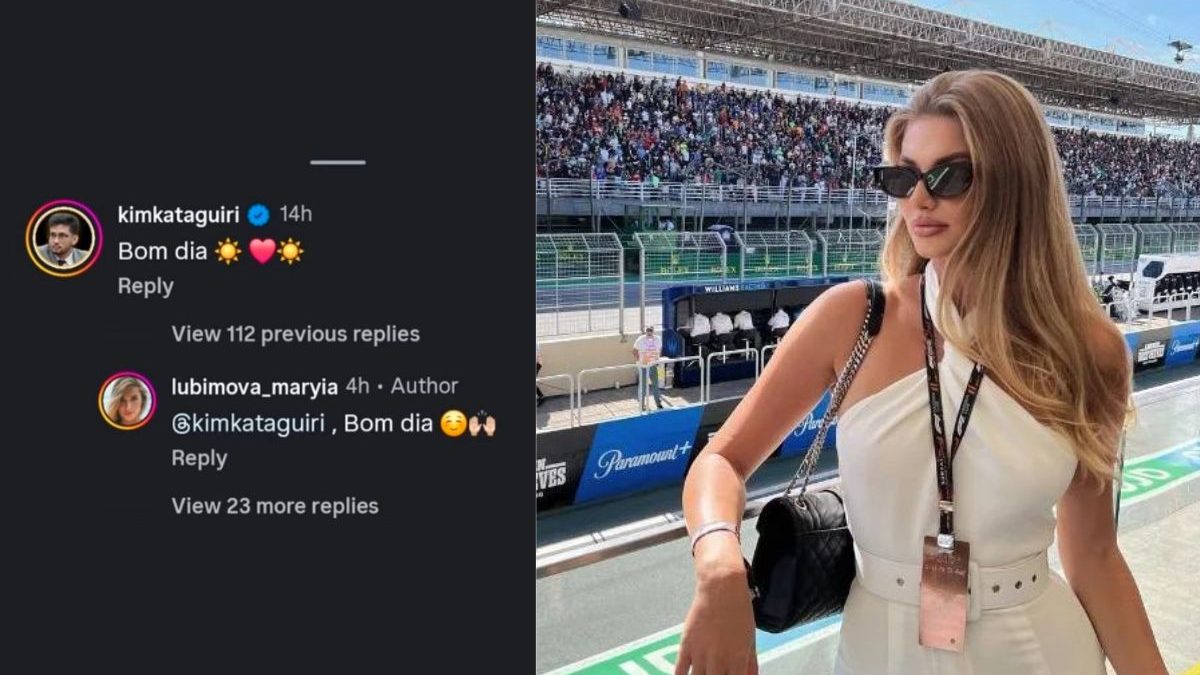Expand View 23 more replies
This screenshot has width=1200, height=675.
275,506
